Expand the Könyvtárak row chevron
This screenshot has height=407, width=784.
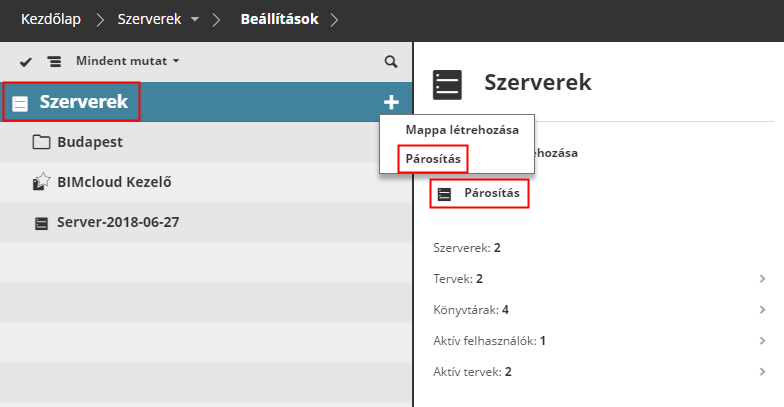click(x=762, y=310)
